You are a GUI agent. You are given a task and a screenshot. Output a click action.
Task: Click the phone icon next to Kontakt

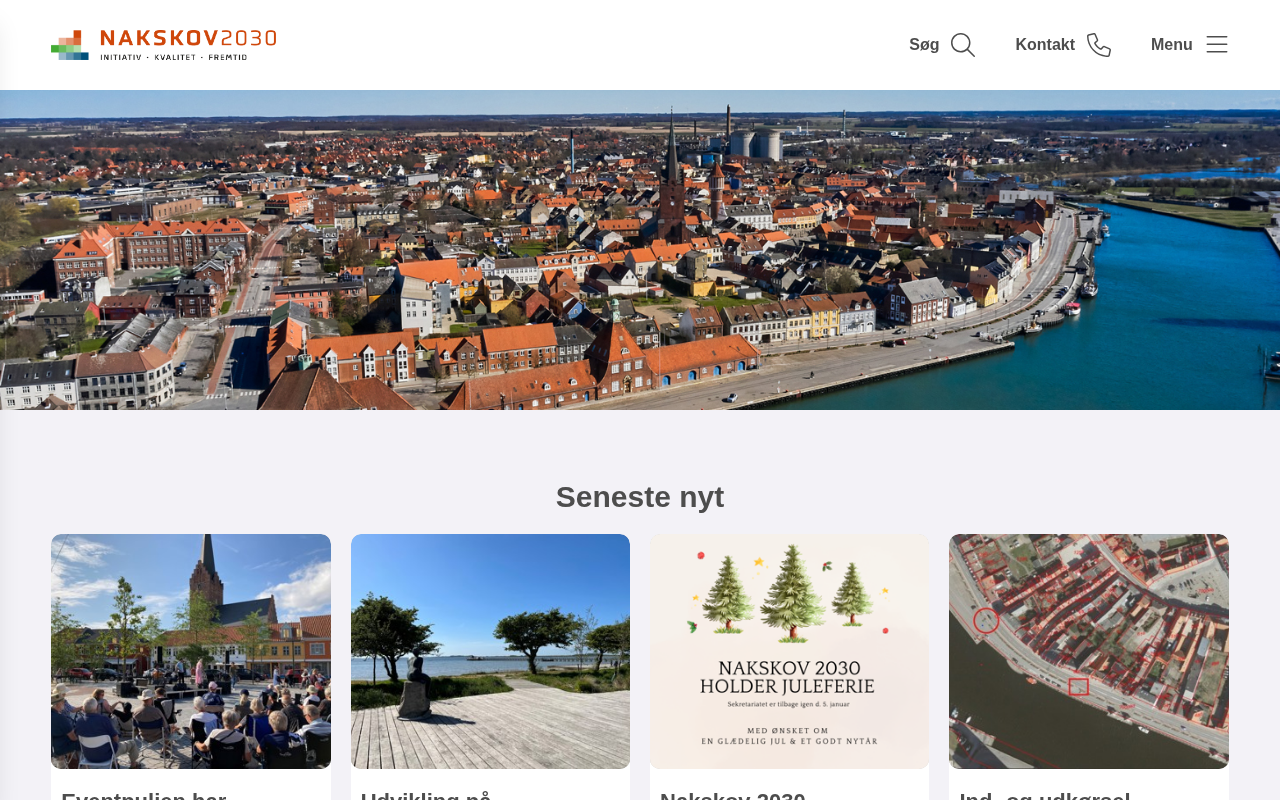pos(1099,45)
